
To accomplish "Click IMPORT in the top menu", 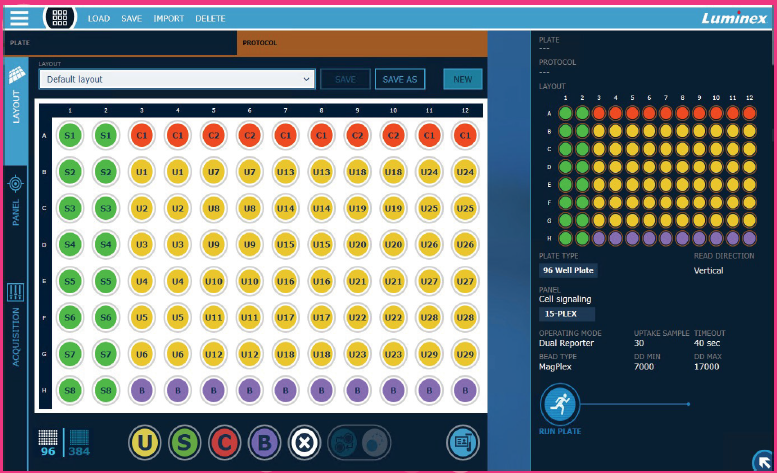I will [168, 18].
